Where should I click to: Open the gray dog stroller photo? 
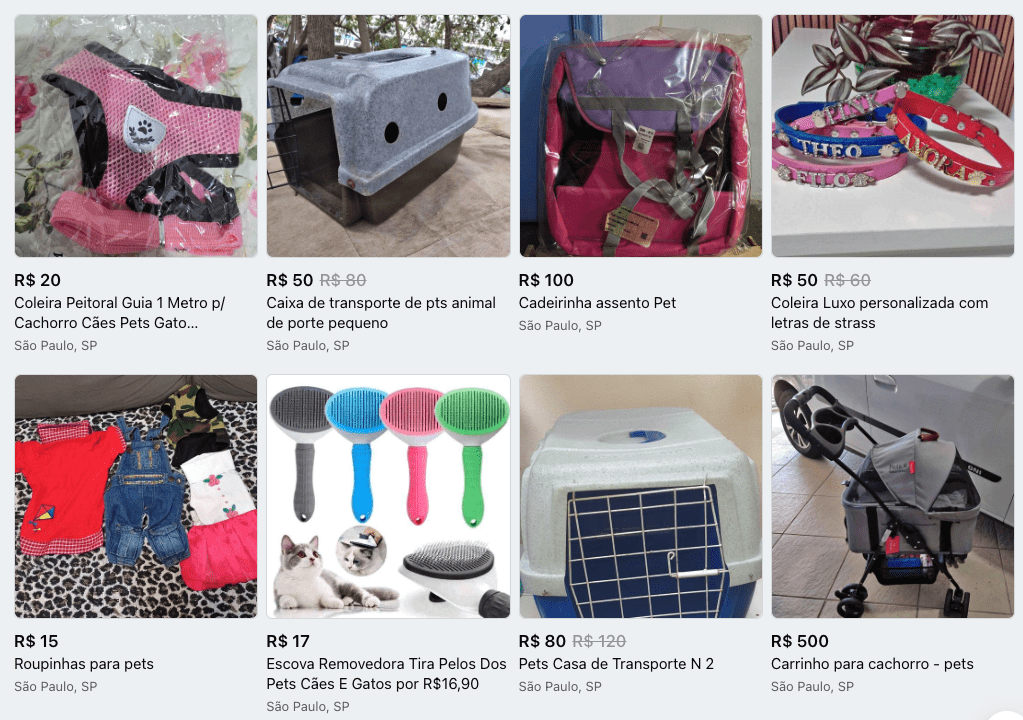(x=893, y=496)
